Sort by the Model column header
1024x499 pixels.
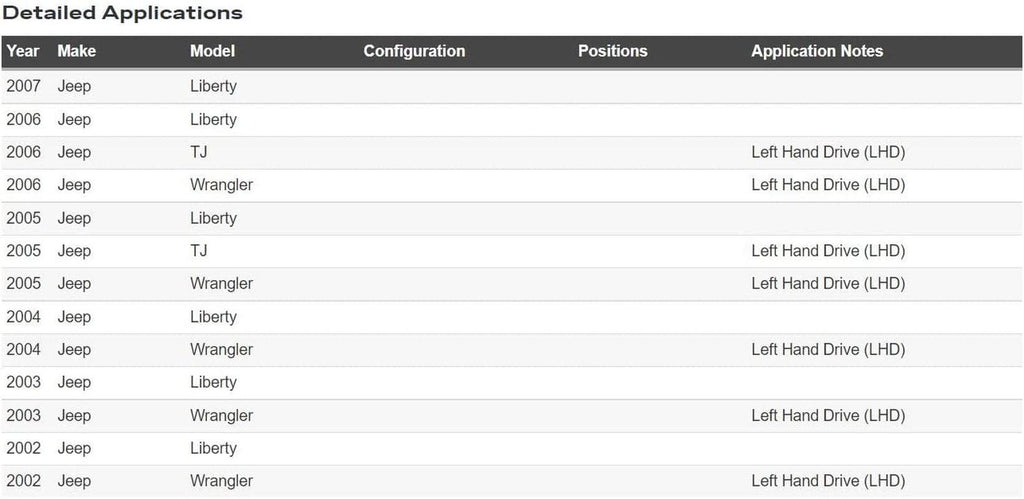(x=212, y=51)
